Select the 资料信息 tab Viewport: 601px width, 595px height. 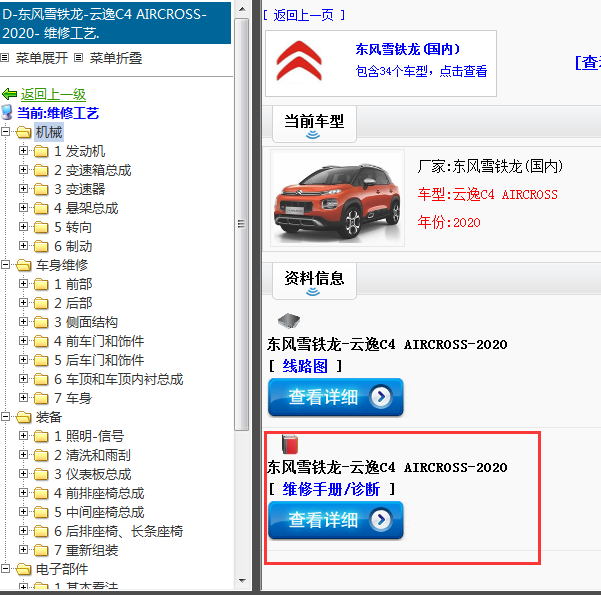tap(314, 281)
